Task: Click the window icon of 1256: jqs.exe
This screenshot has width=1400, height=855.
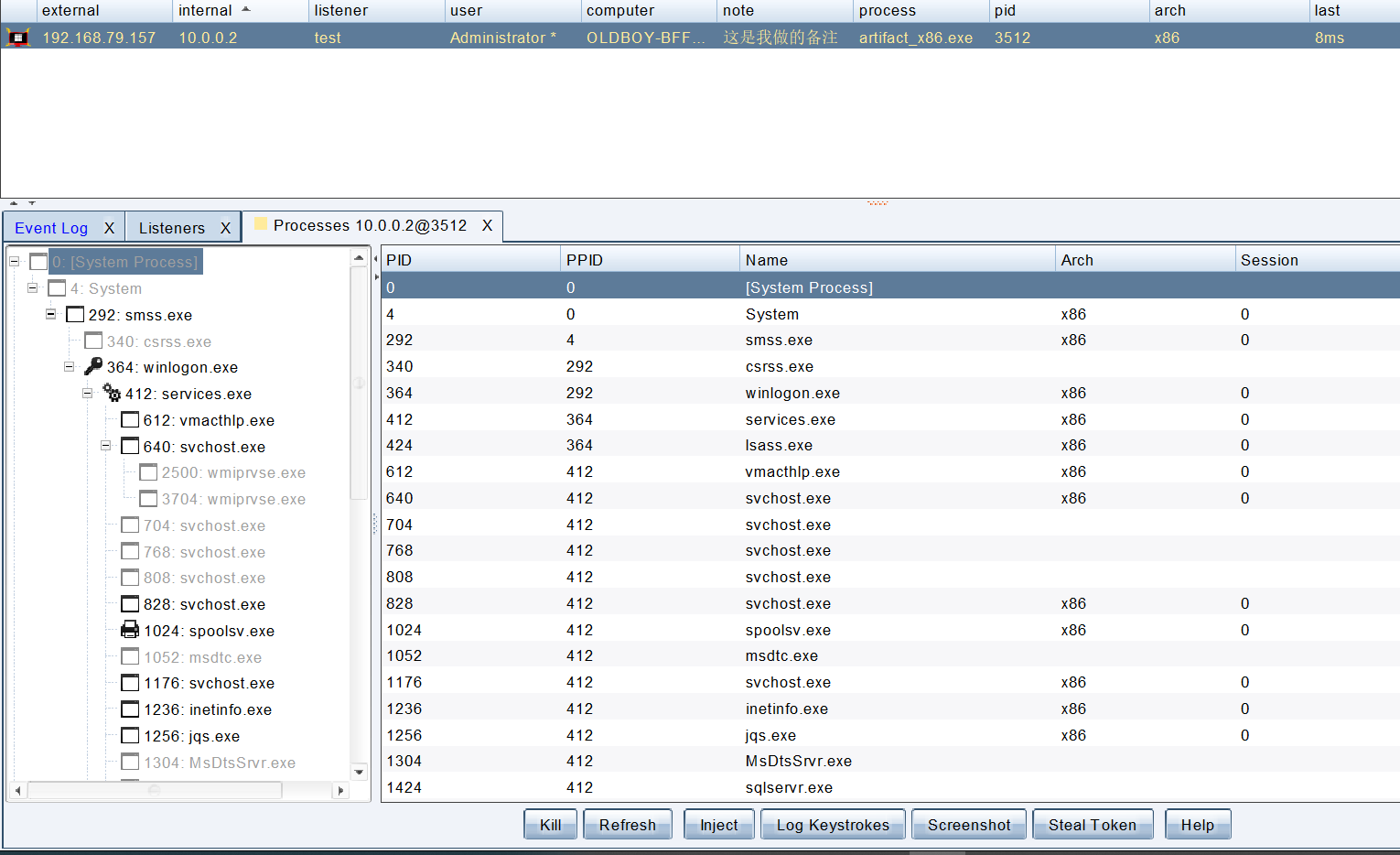Action: [x=130, y=735]
